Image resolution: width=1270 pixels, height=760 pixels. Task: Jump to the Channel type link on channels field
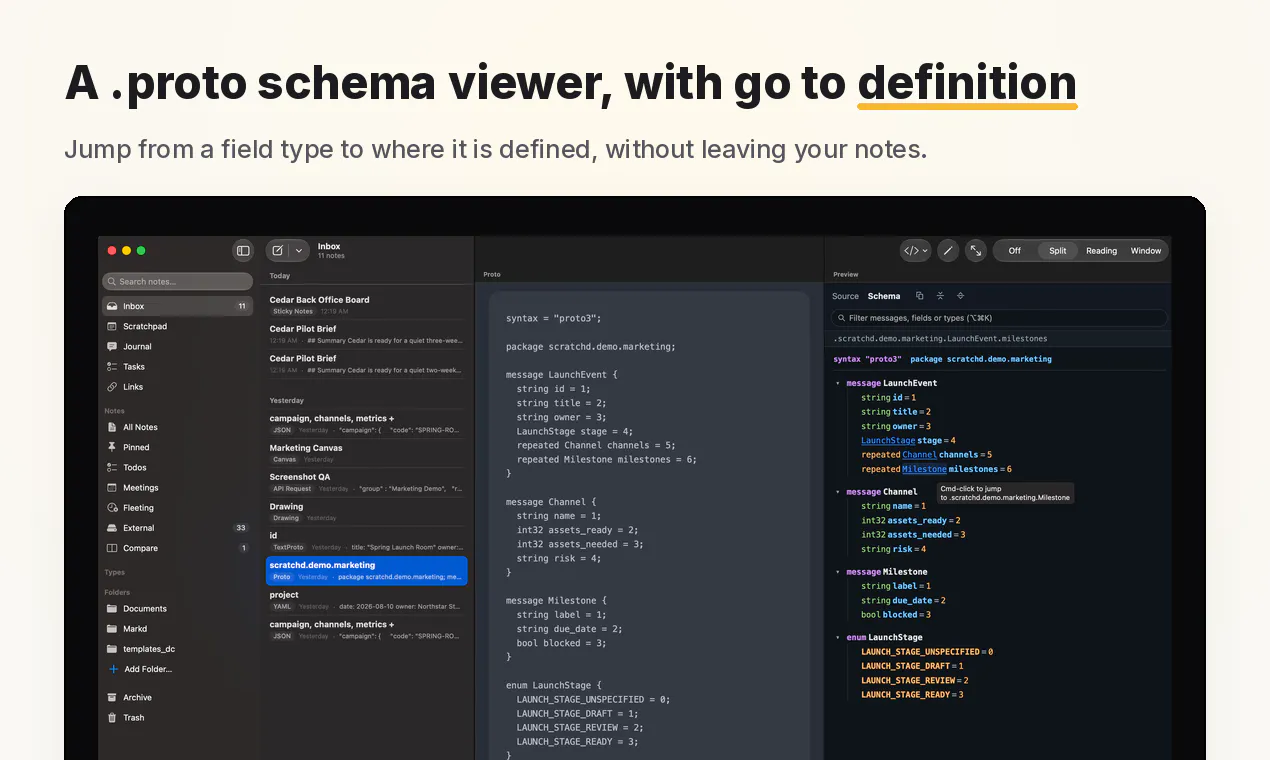[x=920, y=455]
